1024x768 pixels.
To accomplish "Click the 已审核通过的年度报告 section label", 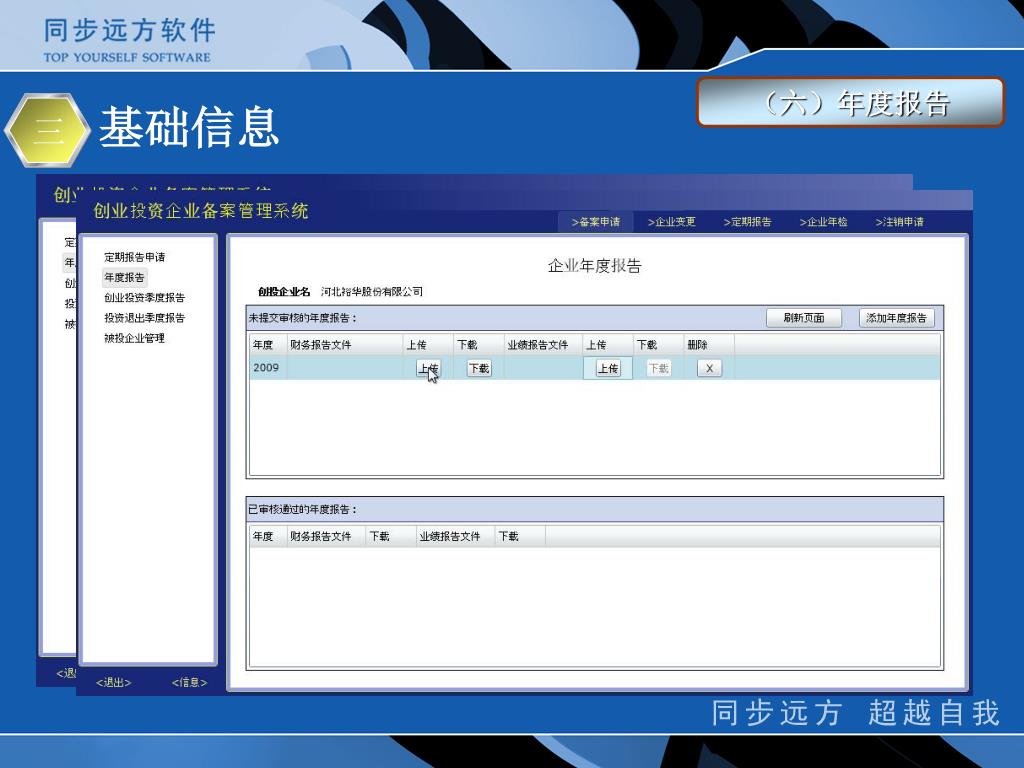I will point(302,509).
